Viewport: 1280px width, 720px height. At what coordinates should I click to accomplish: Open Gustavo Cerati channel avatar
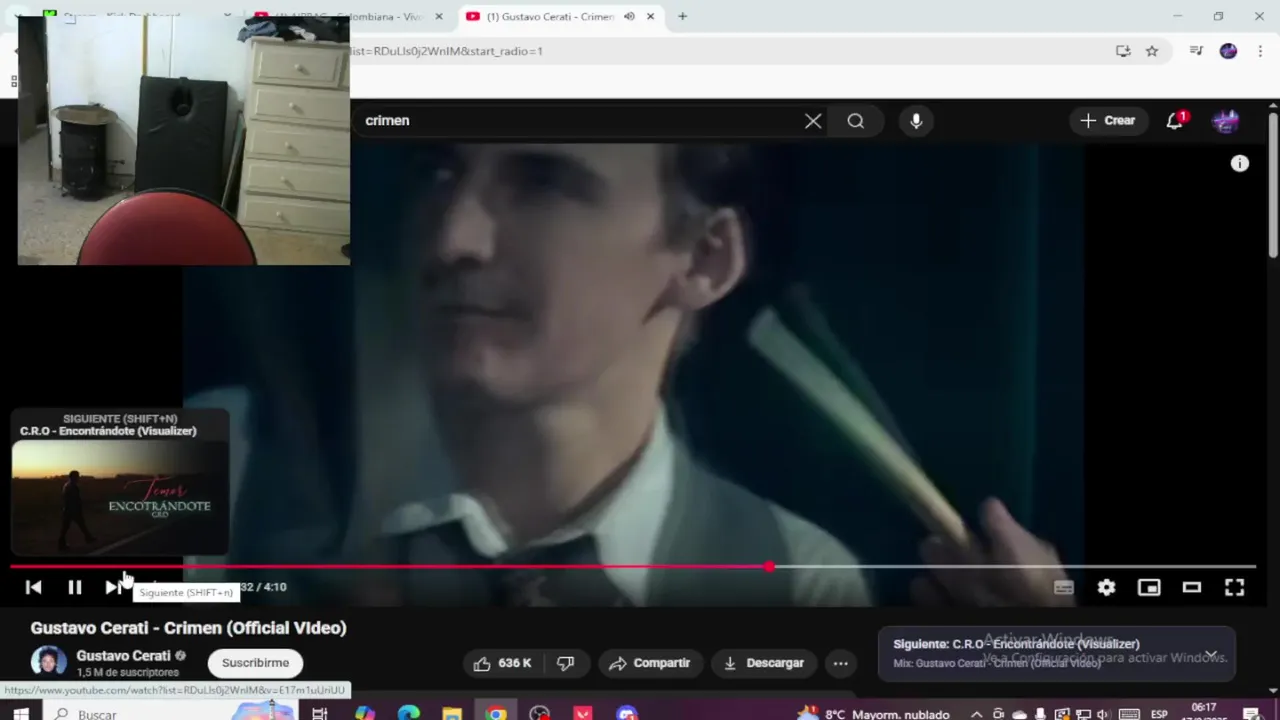(x=48, y=662)
